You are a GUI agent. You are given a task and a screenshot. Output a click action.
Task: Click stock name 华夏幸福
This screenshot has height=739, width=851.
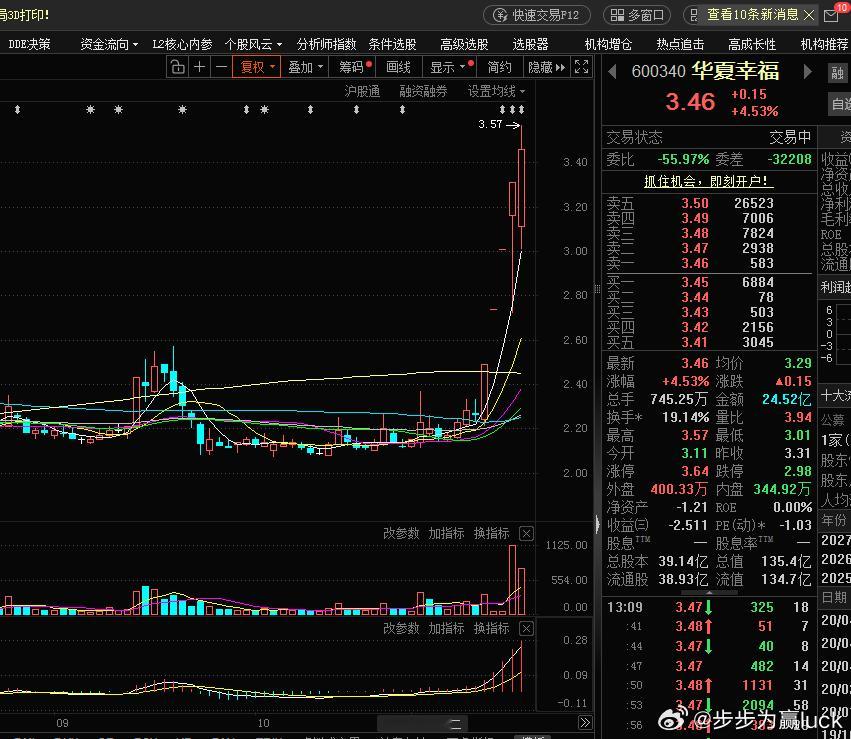735,71
